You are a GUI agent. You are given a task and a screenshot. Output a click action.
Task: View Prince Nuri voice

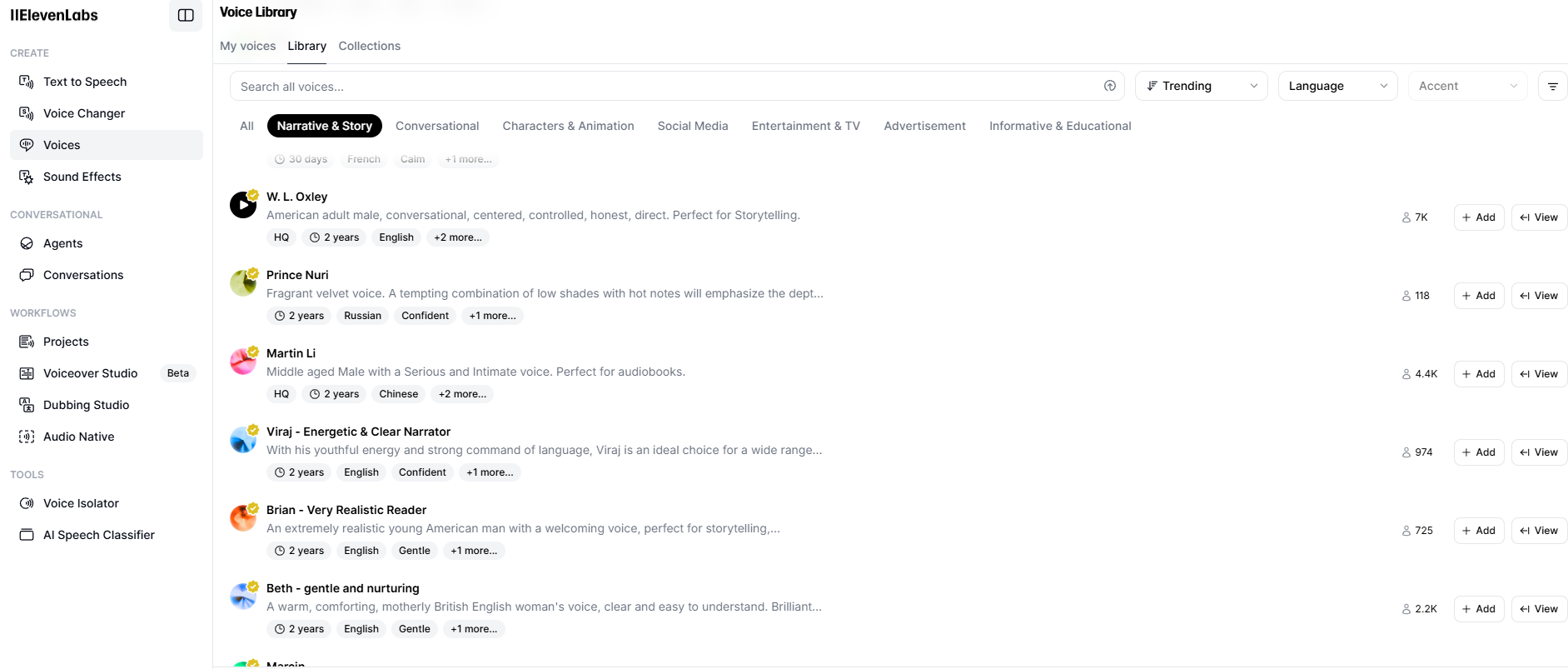pos(1540,296)
